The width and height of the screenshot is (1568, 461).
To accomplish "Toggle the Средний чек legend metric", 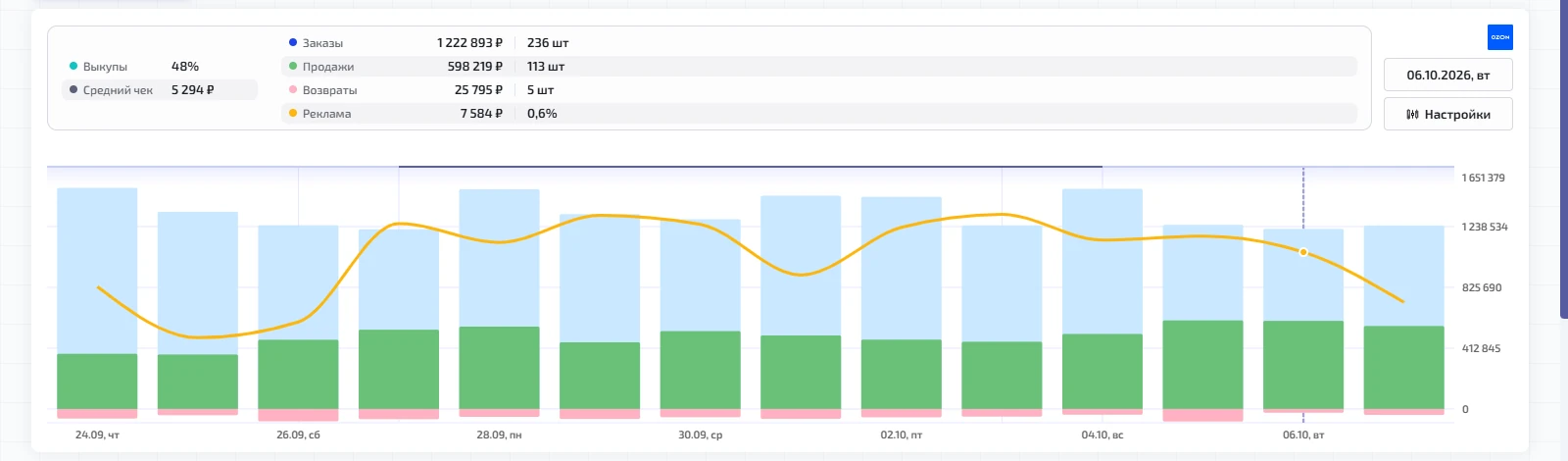I will [160, 90].
